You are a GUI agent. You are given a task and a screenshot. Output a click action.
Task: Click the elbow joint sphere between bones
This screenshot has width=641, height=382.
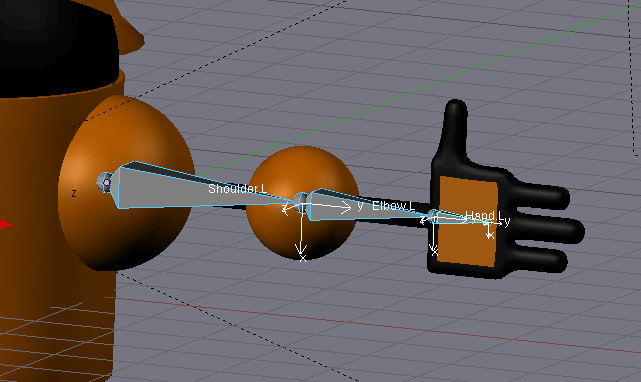tap(300, 202)
